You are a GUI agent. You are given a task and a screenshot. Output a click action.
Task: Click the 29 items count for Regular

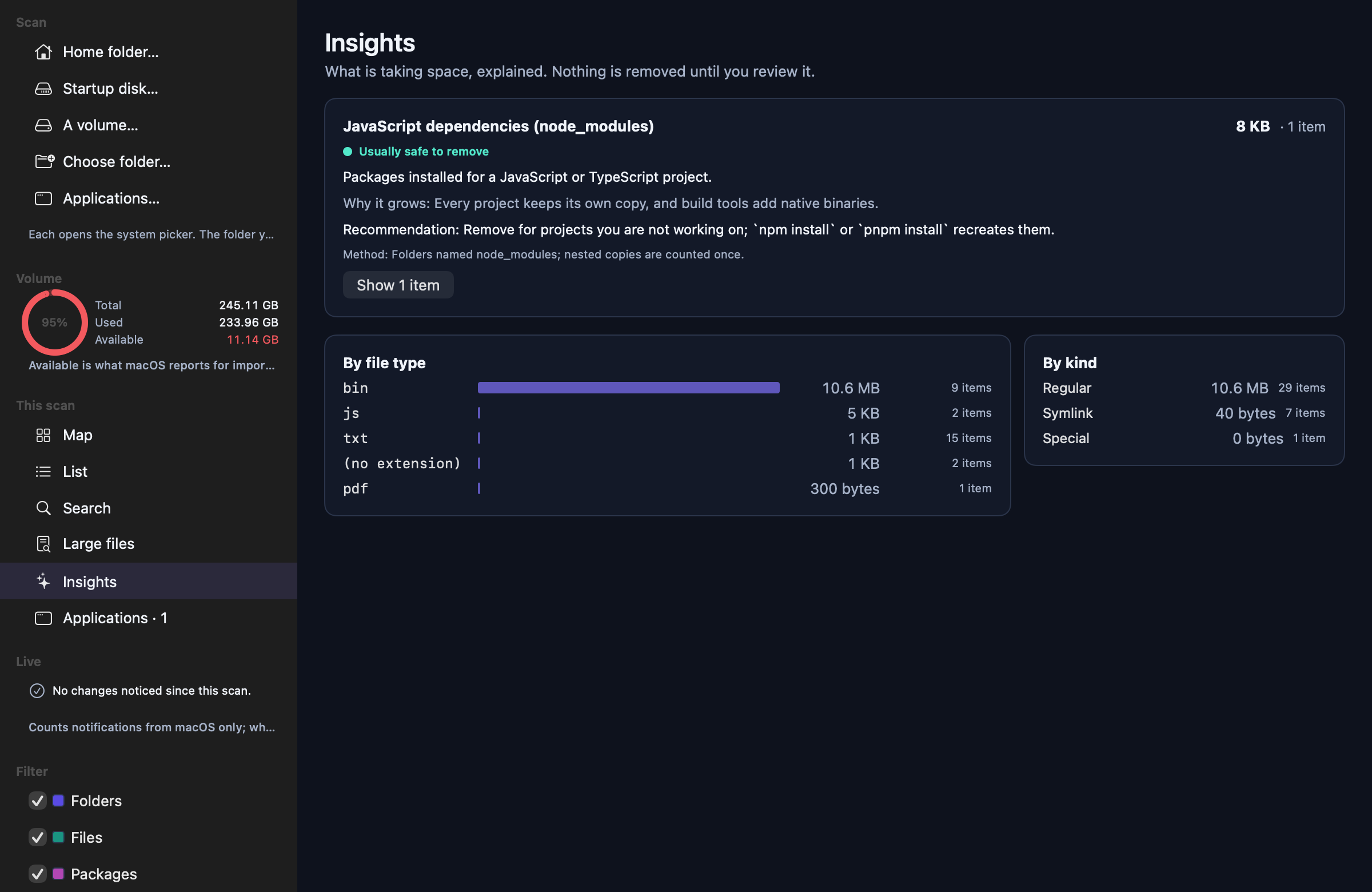point(1302,388)
